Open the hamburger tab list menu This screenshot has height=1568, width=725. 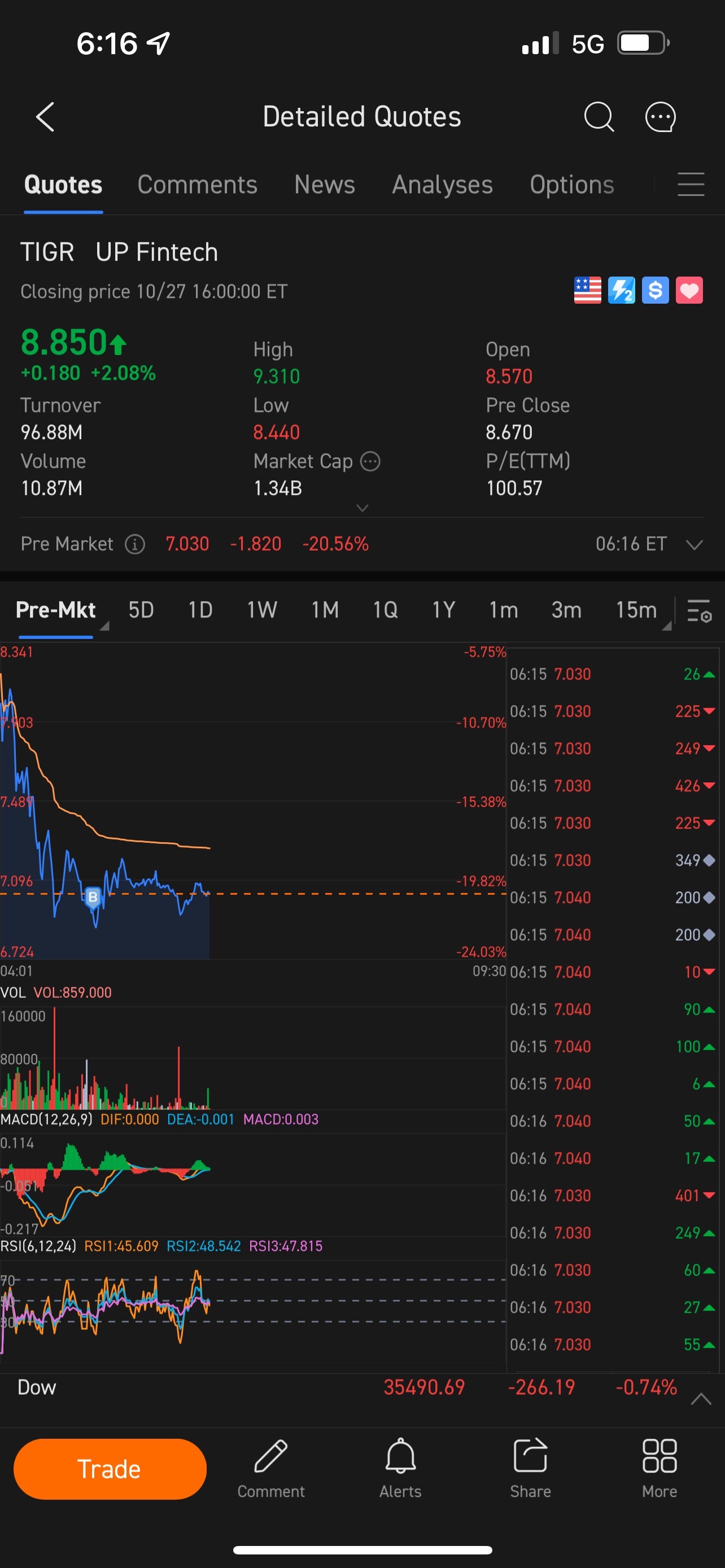click(691, 184)
